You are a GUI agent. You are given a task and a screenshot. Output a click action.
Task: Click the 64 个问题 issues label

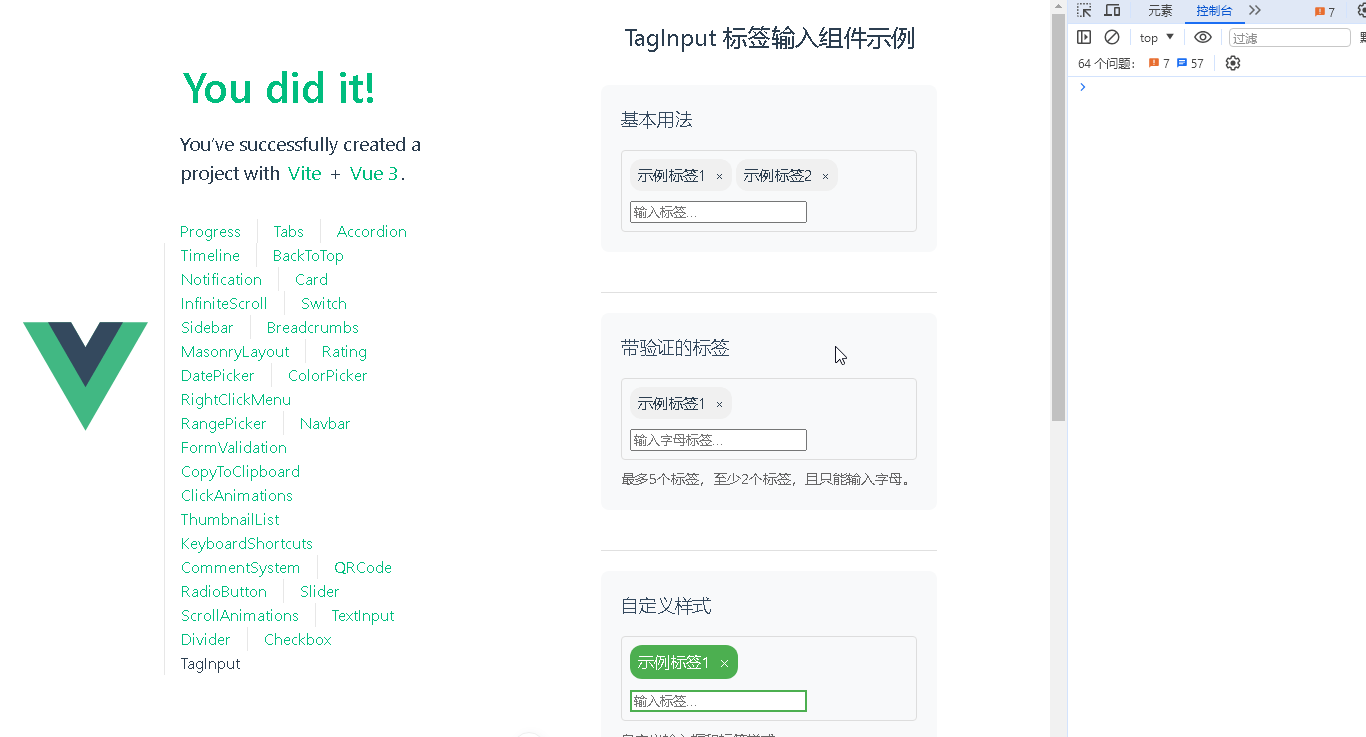coord(1106,63)
